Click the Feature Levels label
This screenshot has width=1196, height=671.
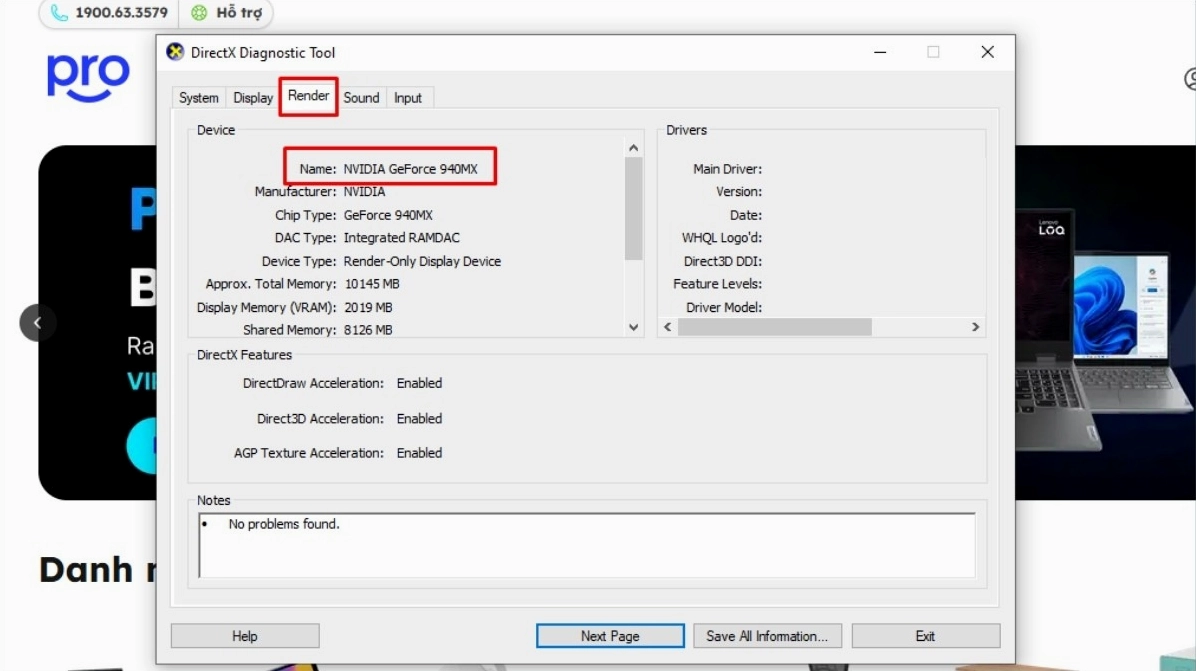[717, 284]
